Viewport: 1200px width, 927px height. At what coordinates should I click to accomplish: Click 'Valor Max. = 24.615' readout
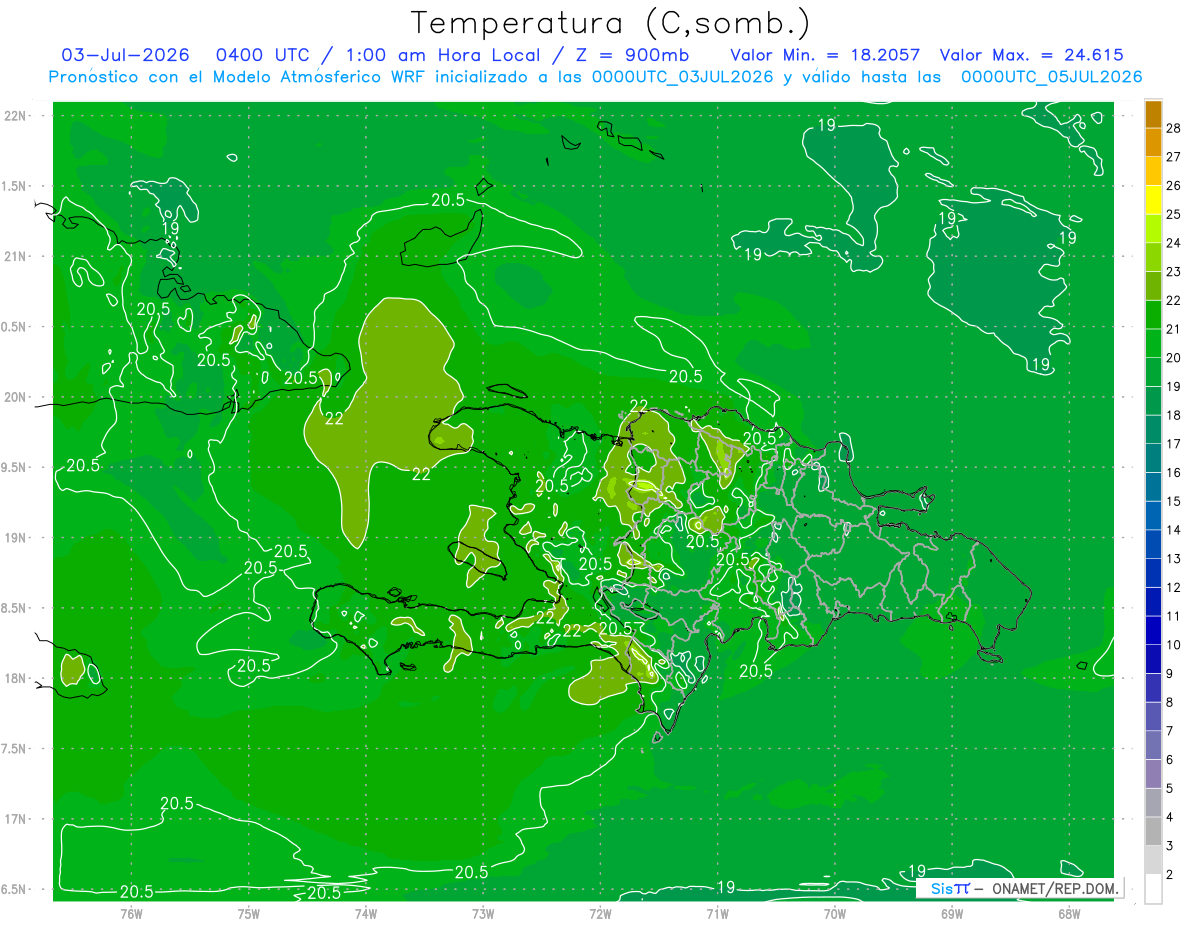tap(1031, 55)
